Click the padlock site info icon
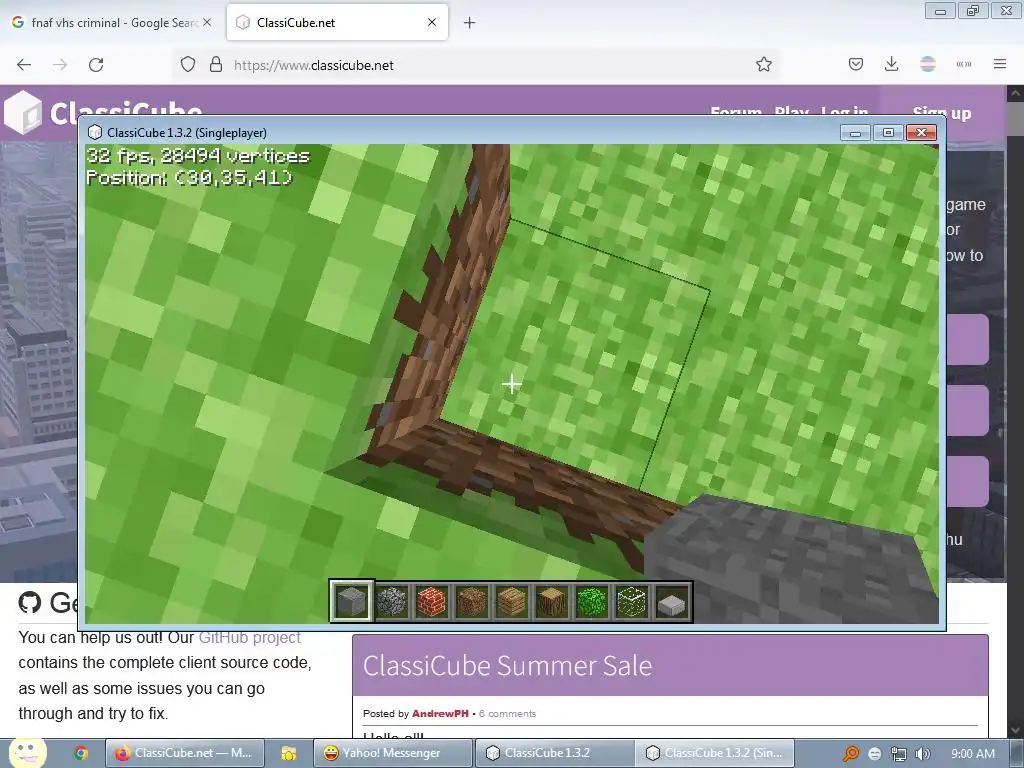Screen dimensions: 1024x768 coord(216,65)
